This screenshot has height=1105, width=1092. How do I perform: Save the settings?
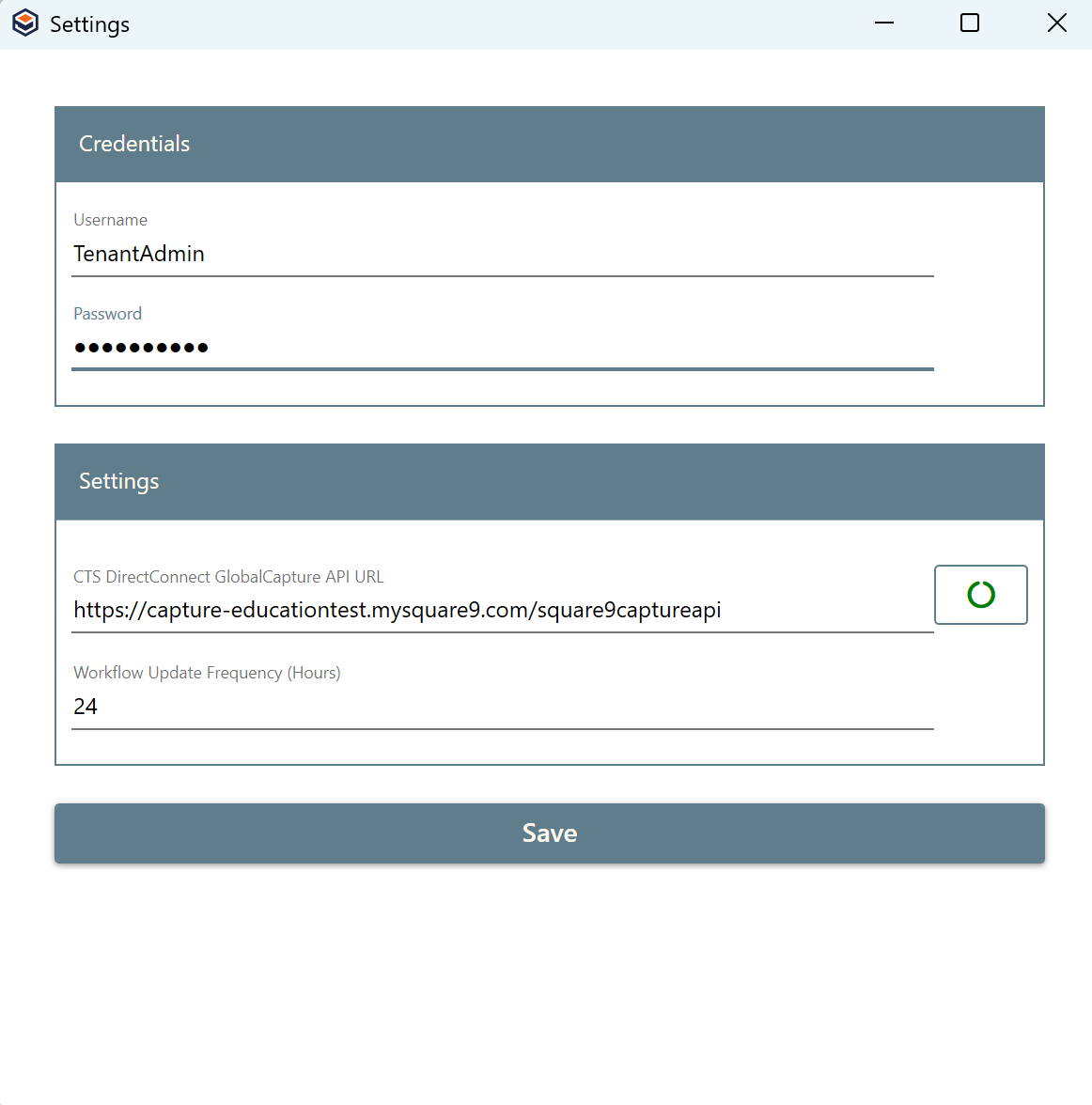pyautogui.click(x=549, y=833)
